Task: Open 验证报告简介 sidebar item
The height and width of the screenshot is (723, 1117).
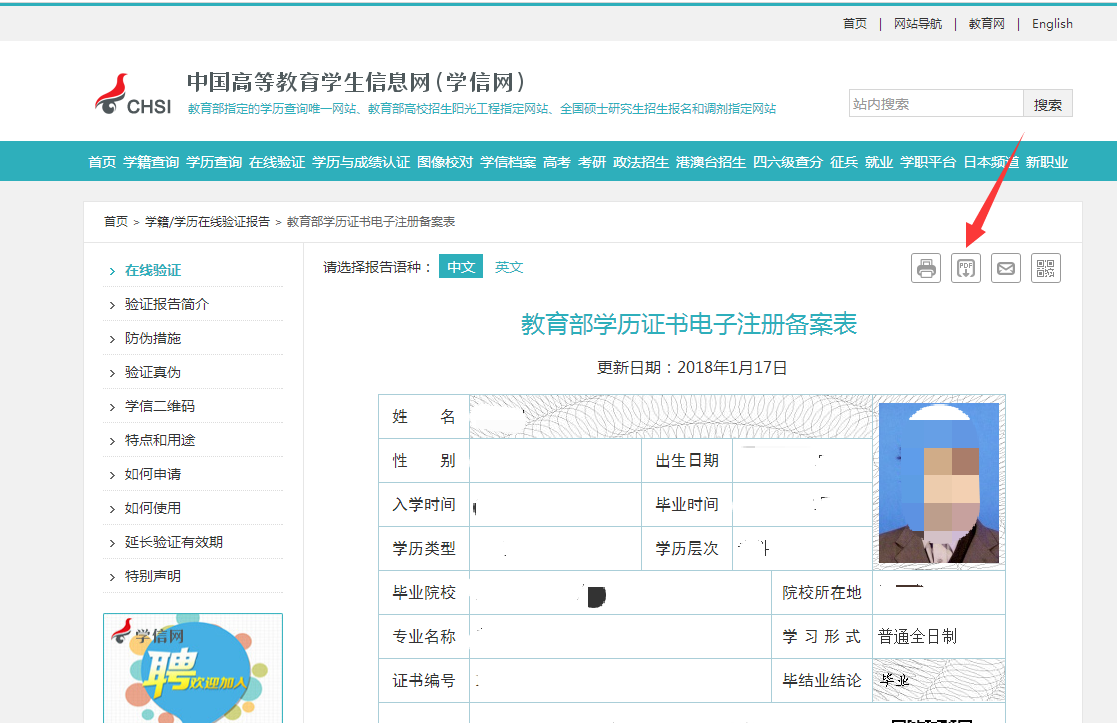Action: click(x=167, y=304)
